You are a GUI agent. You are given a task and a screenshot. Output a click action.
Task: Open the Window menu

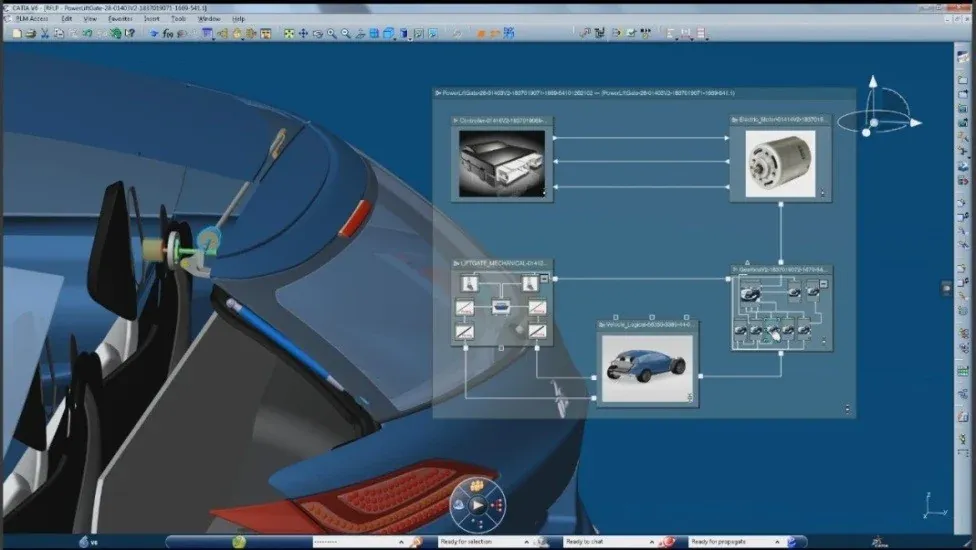[x=209, y=19]
